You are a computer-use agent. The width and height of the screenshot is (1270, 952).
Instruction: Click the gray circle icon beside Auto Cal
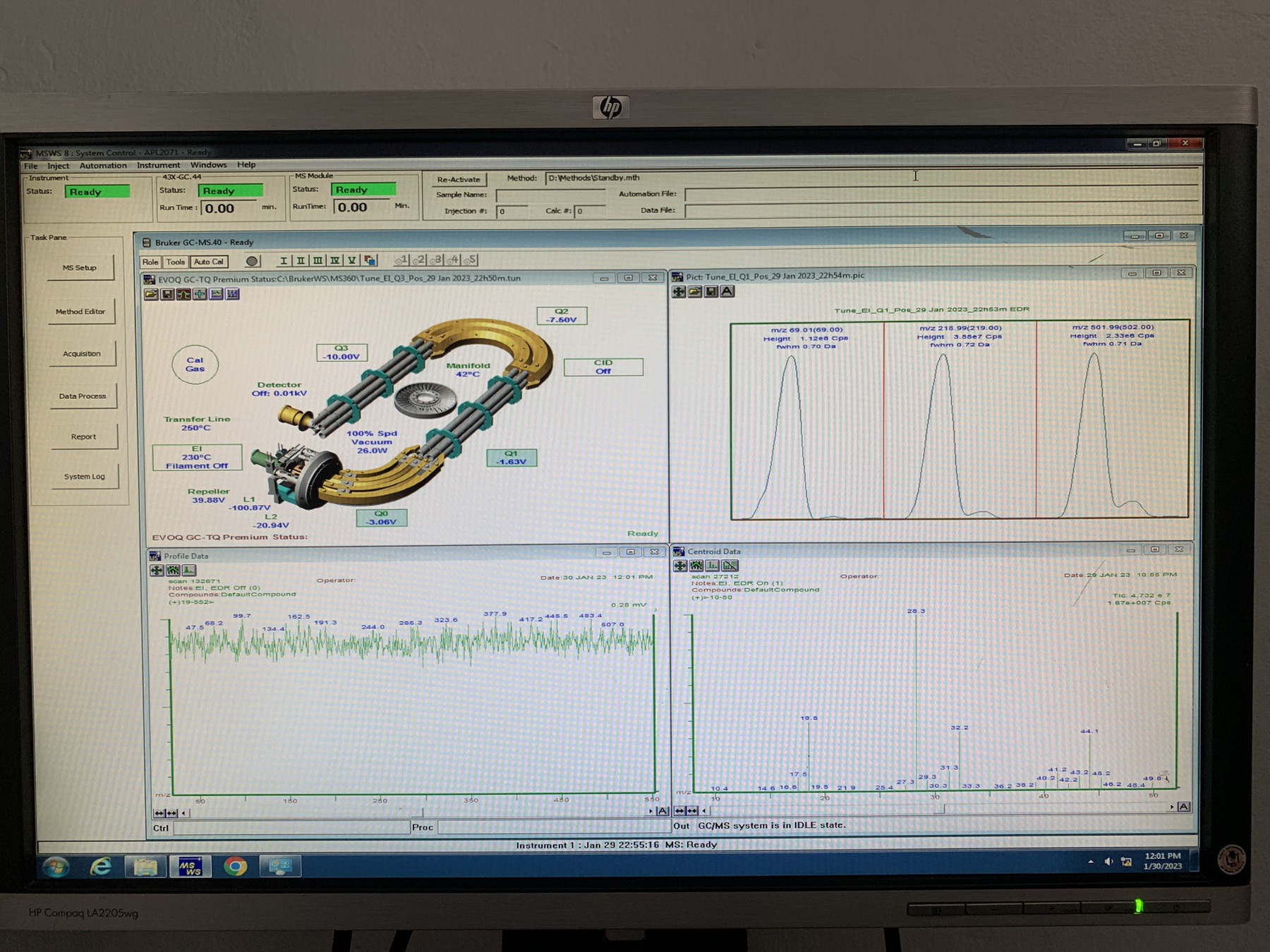252,262
